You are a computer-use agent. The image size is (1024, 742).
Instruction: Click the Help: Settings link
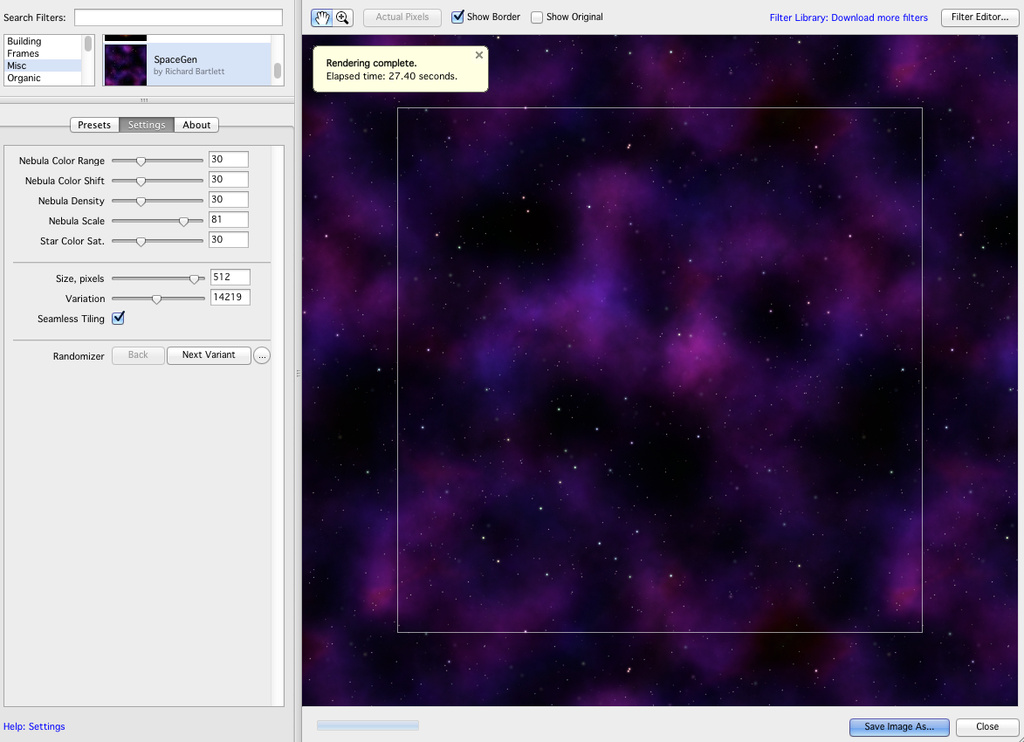coord(34,727)
